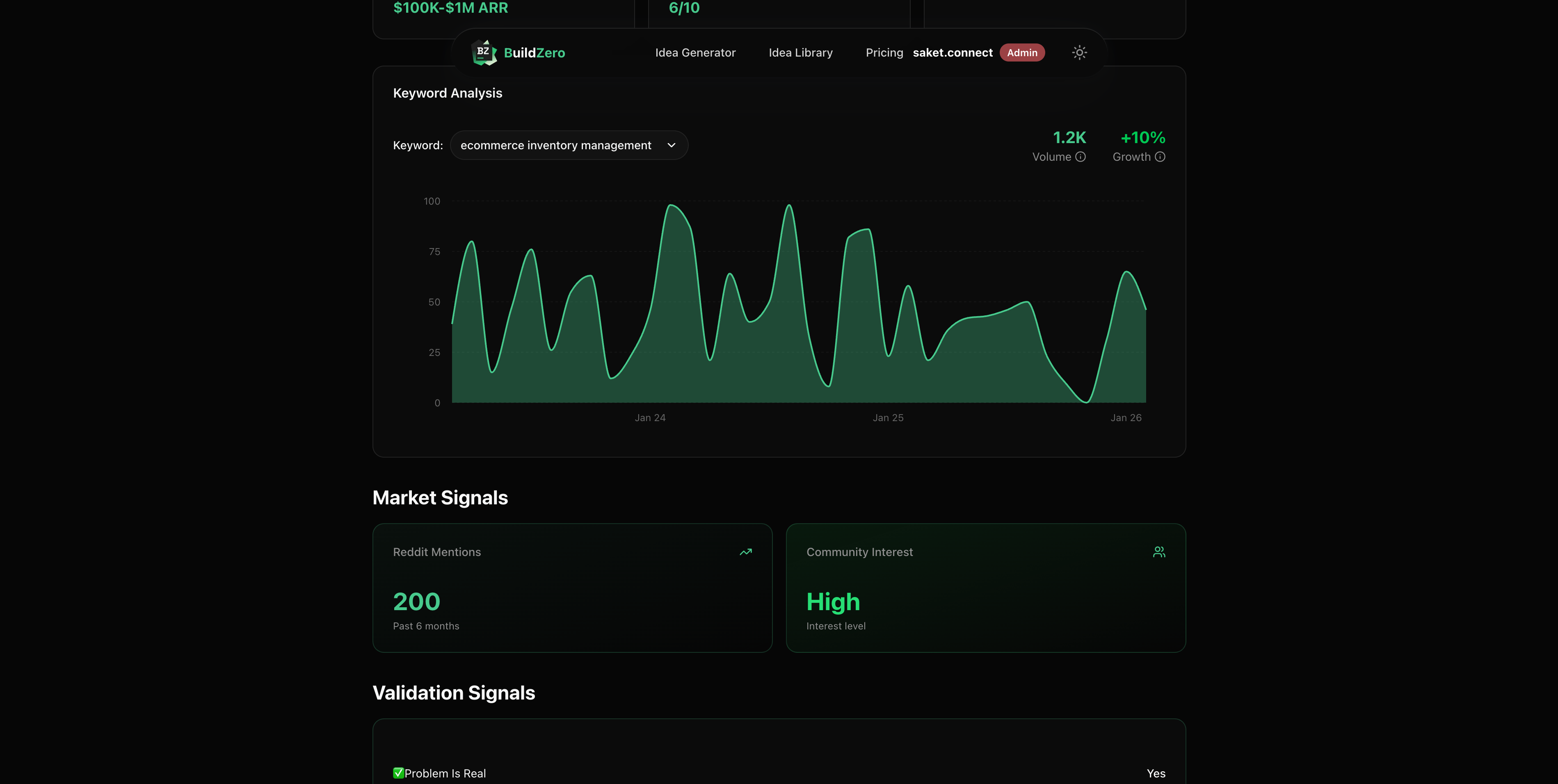Toggle the theme with the brightness control
The width and height of the screenshot is (1558, 784).
(1080, 52)
